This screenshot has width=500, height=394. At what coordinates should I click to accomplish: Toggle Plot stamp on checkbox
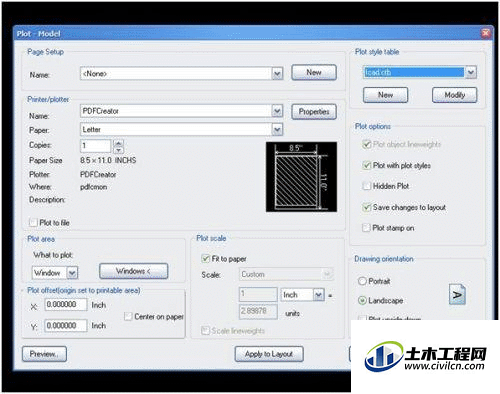tap(366, 228)
